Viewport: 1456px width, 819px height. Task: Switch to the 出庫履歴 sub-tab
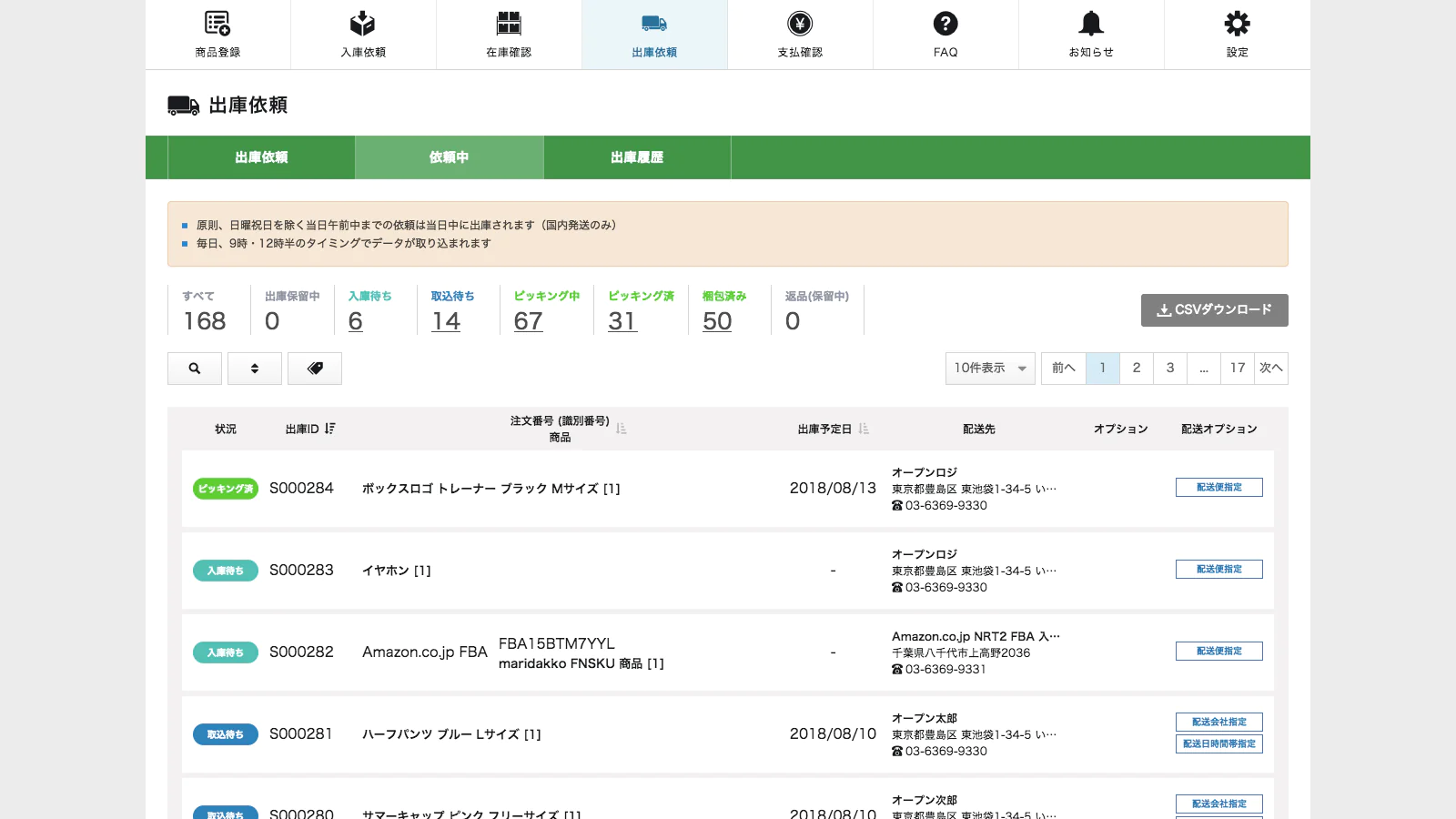pyautogui.click(x=637, y=157)
